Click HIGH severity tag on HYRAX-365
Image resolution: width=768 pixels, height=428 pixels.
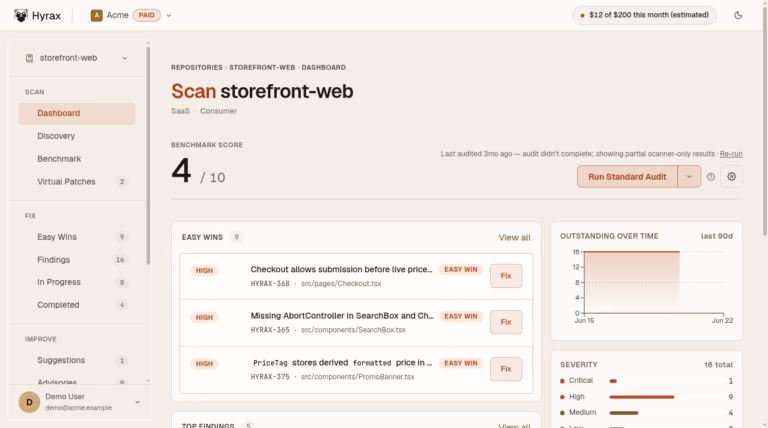tap(204, 317)
